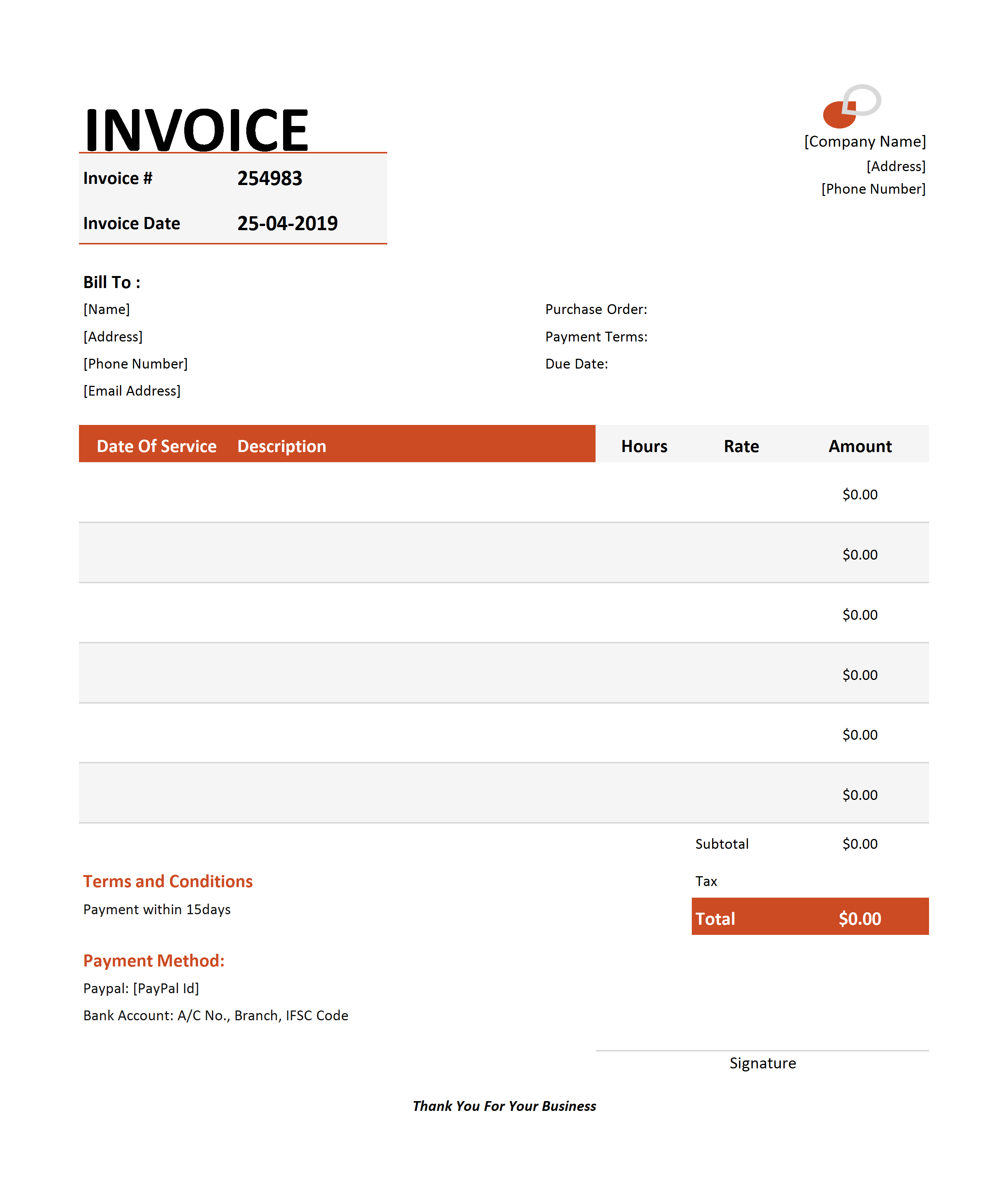Image resolution: width=1008 pixels, height=1200 pixels.
Task: Click the 'Amount' column header
Action: [x=860, y=446]
